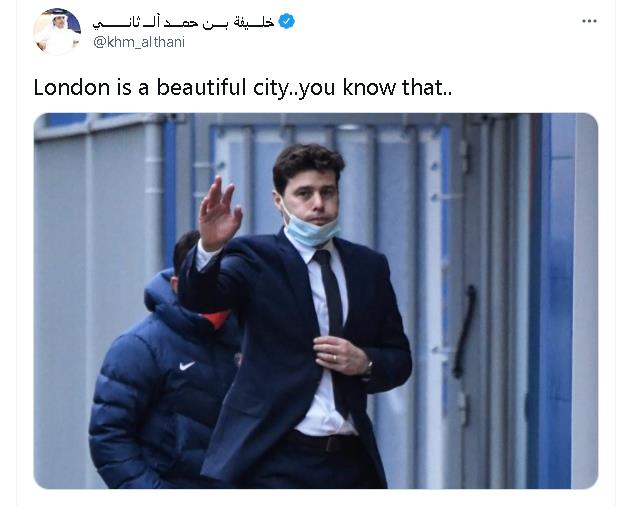Open the tweet's three-dot more options menu
The image size is (637, 506).
click(x=589, y=21)
